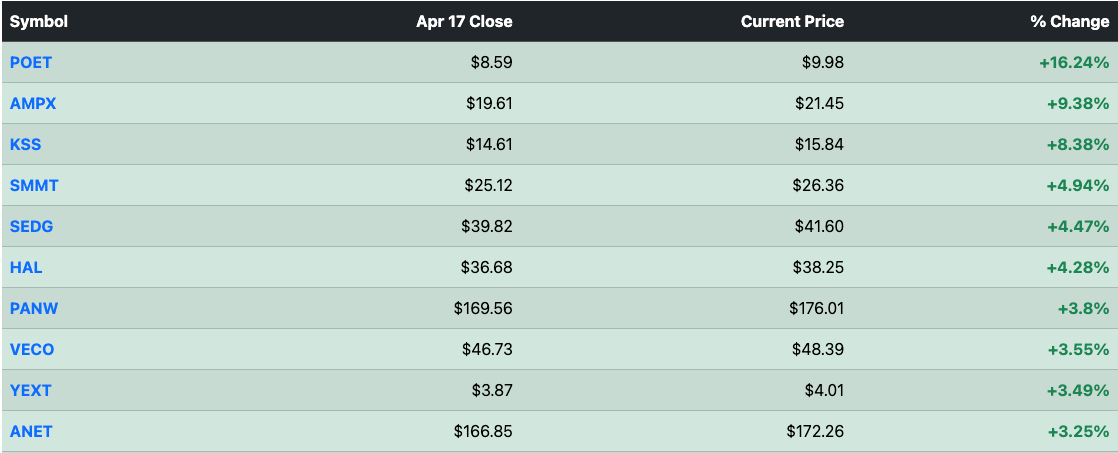
Task: Sort by the Symbol column header
Action: click(39, 21)
